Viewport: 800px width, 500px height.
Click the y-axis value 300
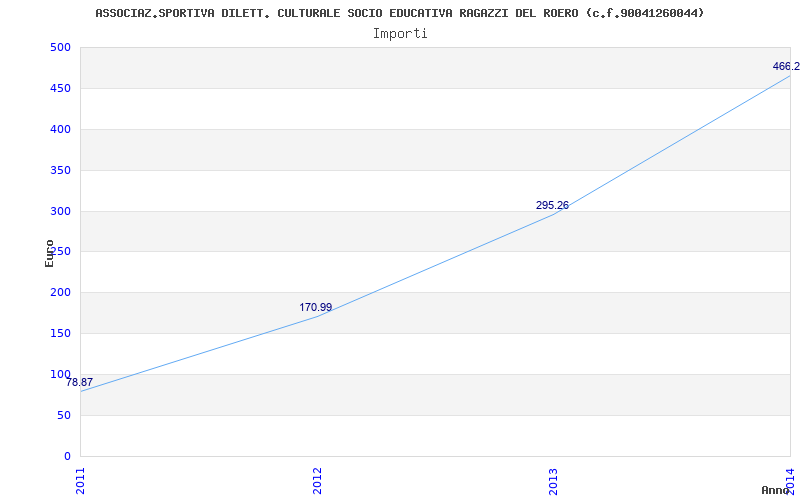(x=60, y=211)
